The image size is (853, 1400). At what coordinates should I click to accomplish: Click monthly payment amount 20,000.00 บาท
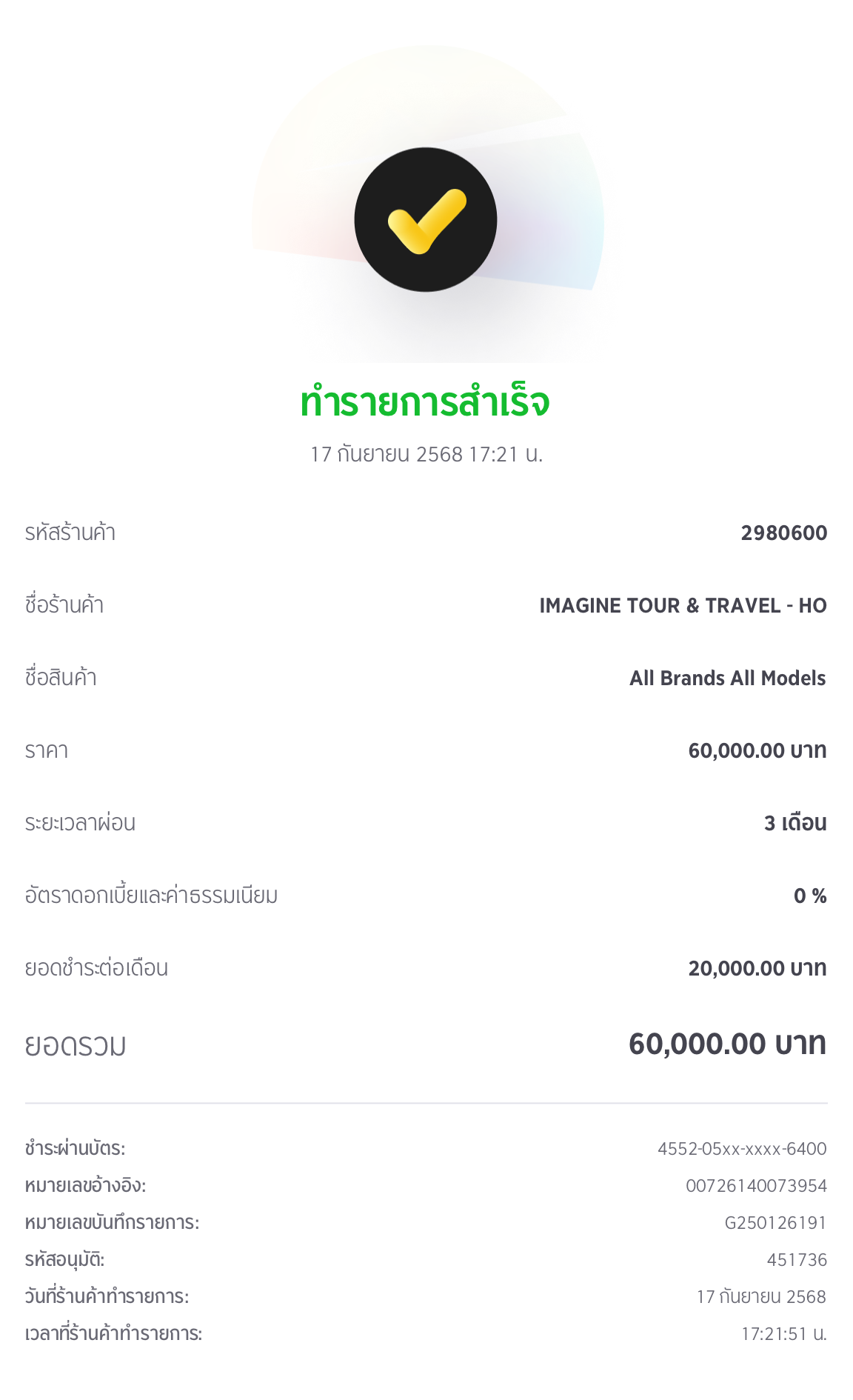(757, 969)
